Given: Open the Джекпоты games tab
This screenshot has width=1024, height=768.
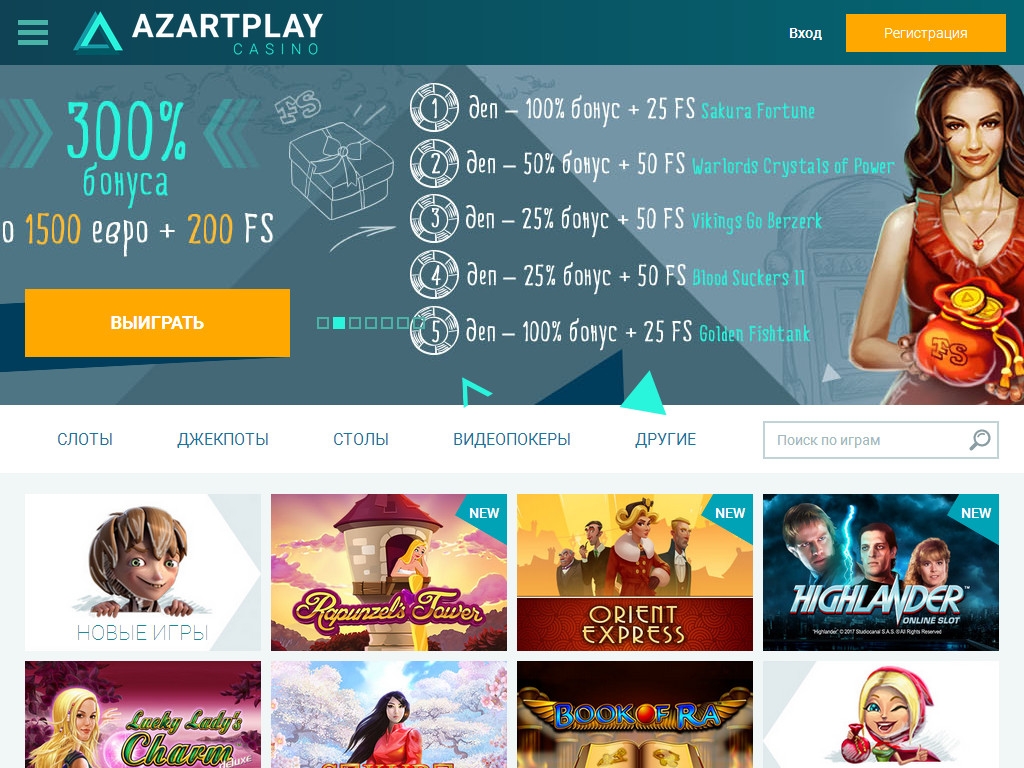Looking at the screenshot, I should [x=223, y=439].
